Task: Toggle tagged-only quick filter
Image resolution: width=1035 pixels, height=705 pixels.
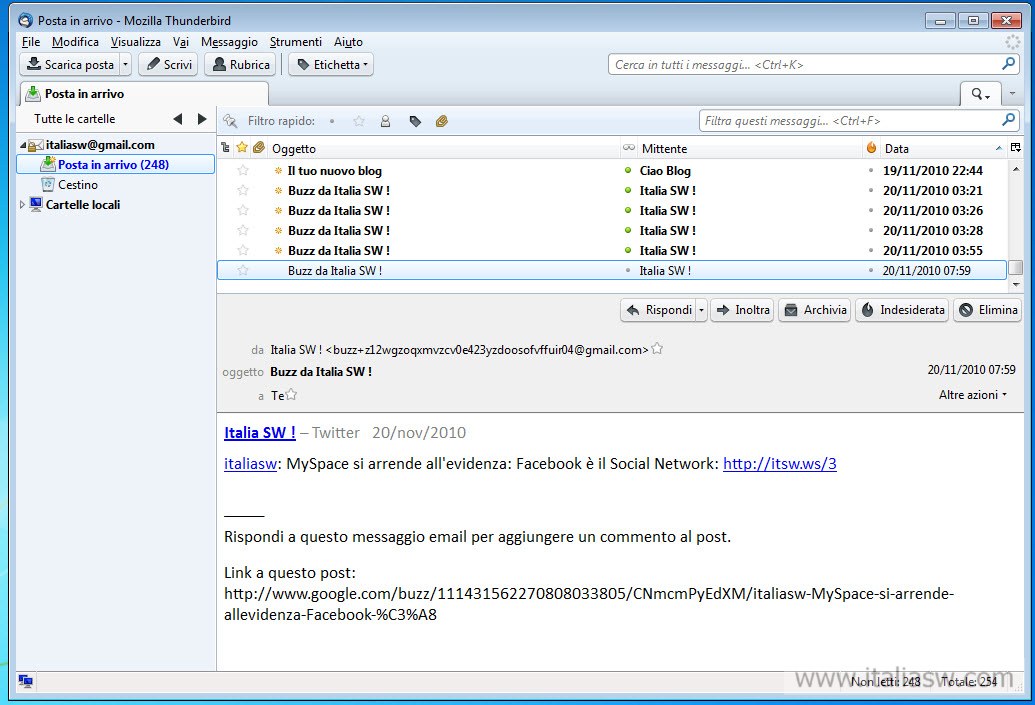Action: [415, 121]
